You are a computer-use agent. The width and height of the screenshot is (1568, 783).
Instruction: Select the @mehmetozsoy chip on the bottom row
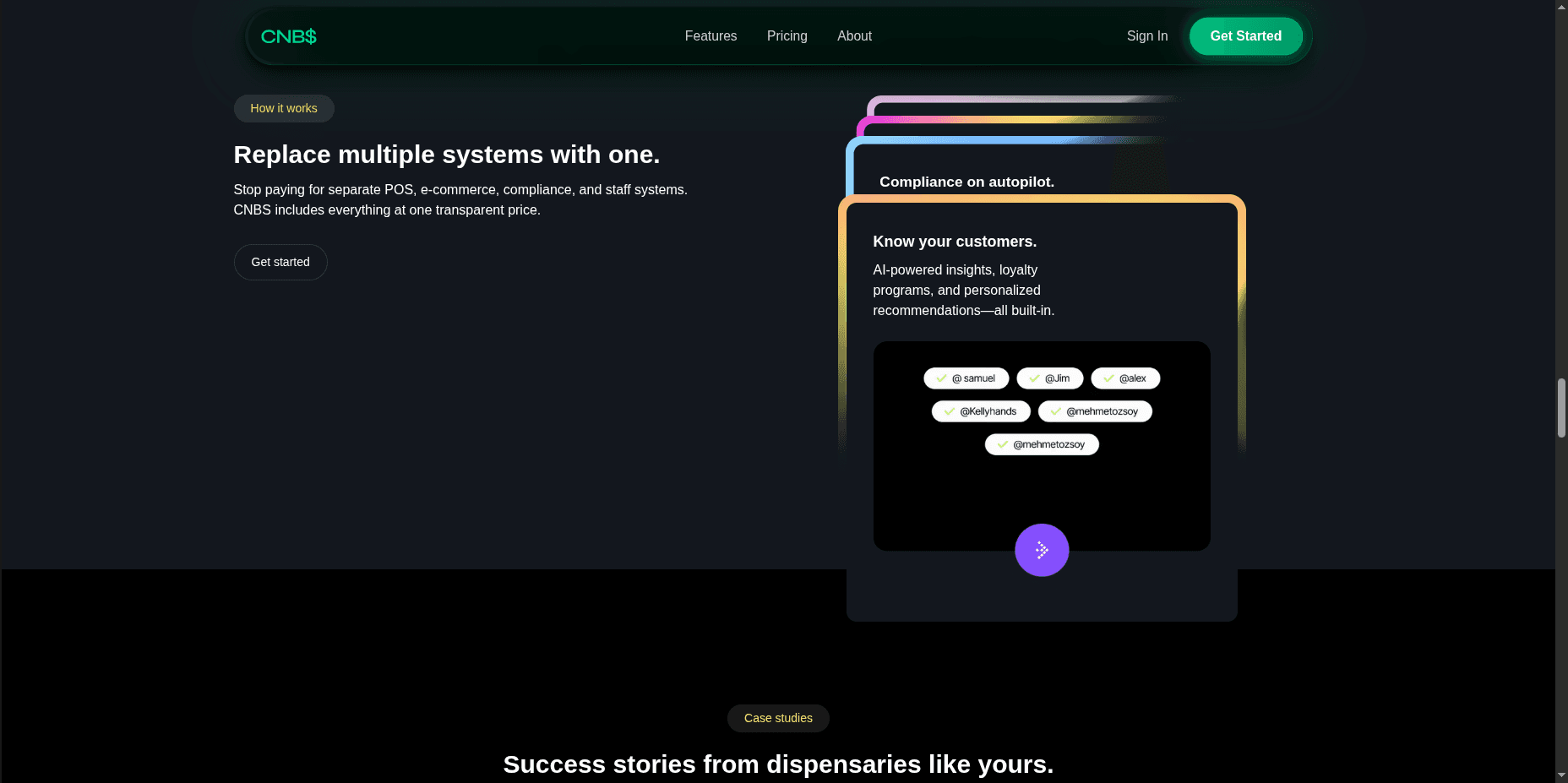coord(1042,444)
